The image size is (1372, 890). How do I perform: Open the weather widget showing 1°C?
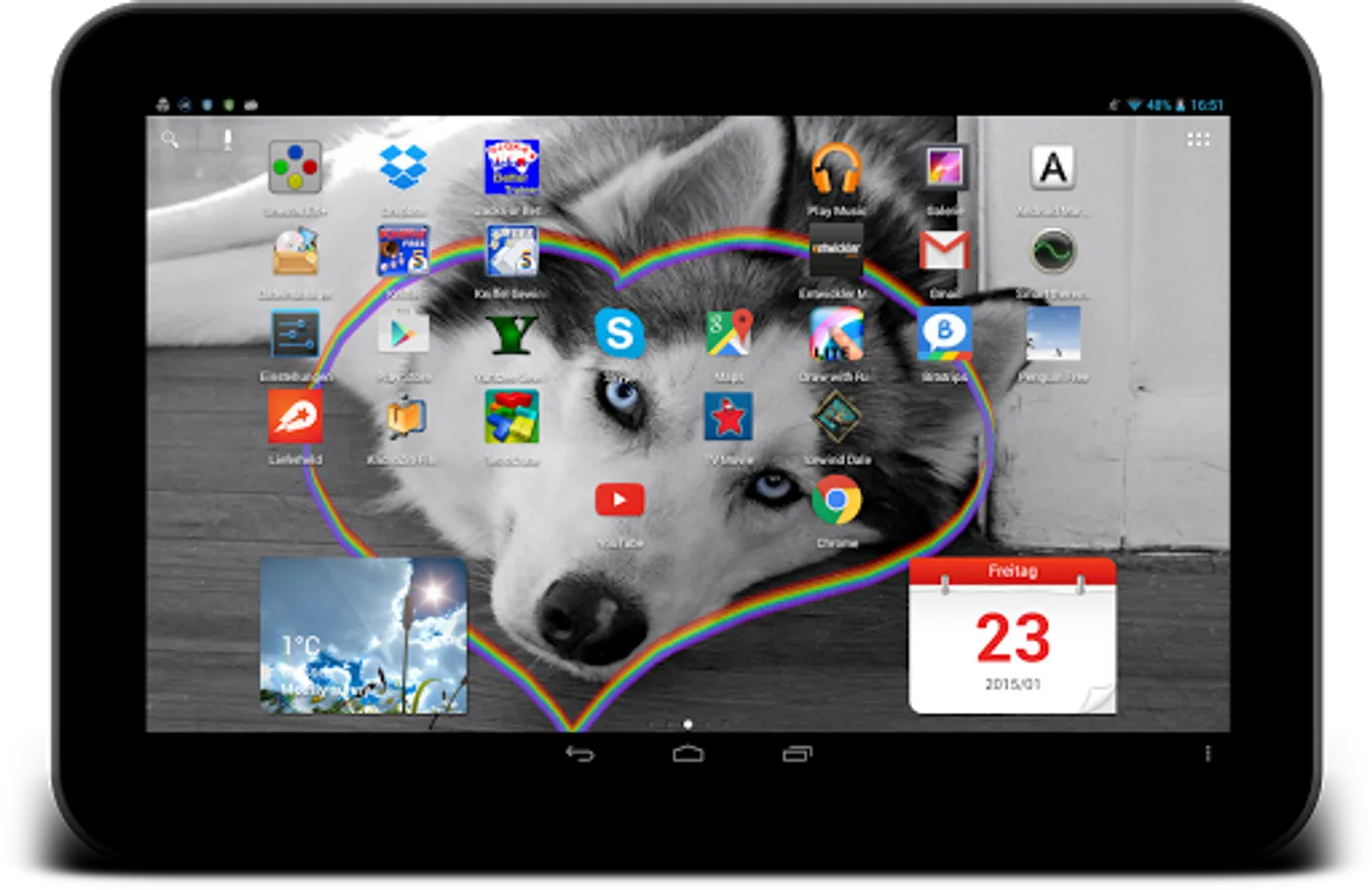pyautogui.click(x=364, y=635)
